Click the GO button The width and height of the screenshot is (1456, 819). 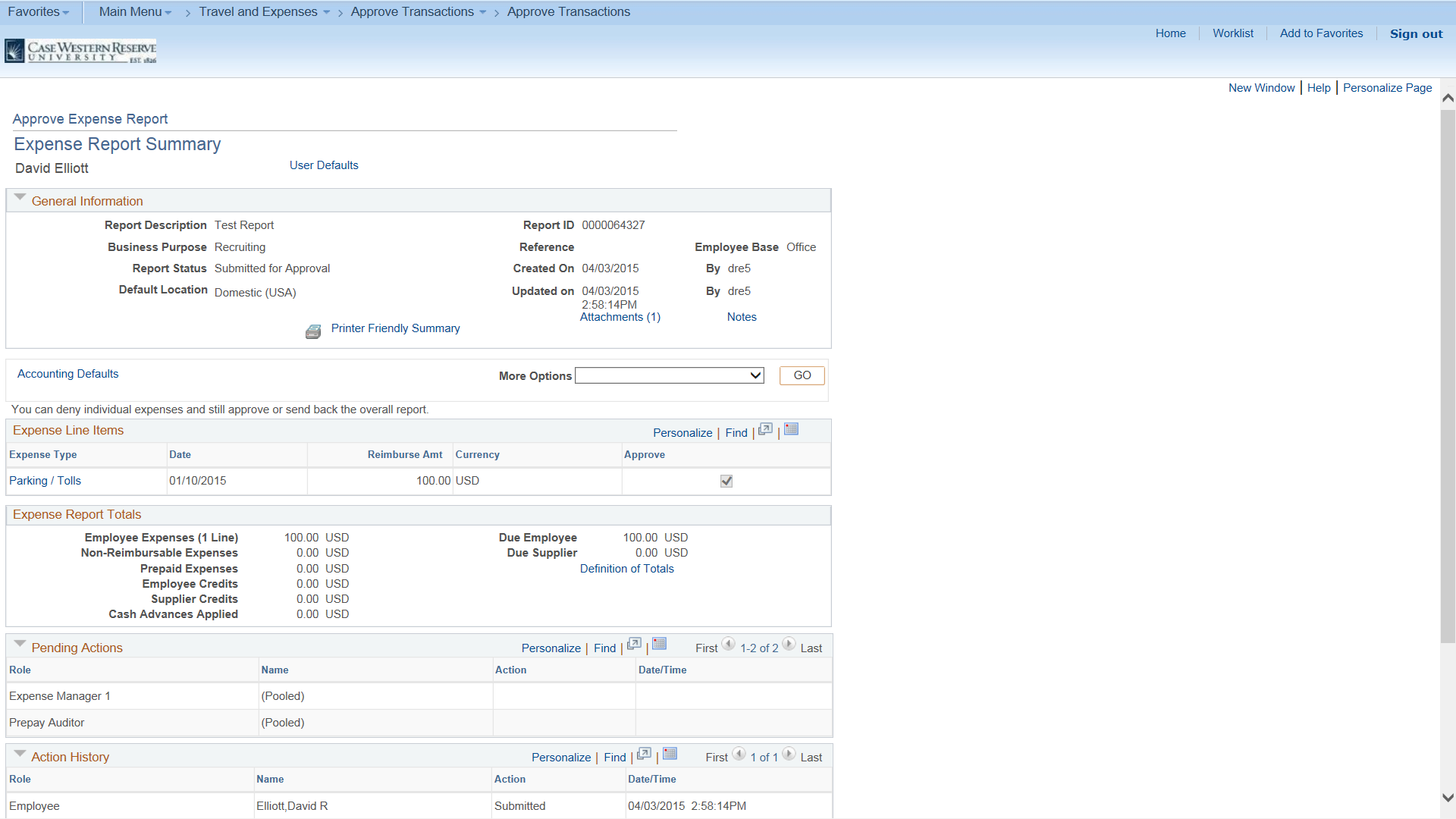[x=802, y=375]
